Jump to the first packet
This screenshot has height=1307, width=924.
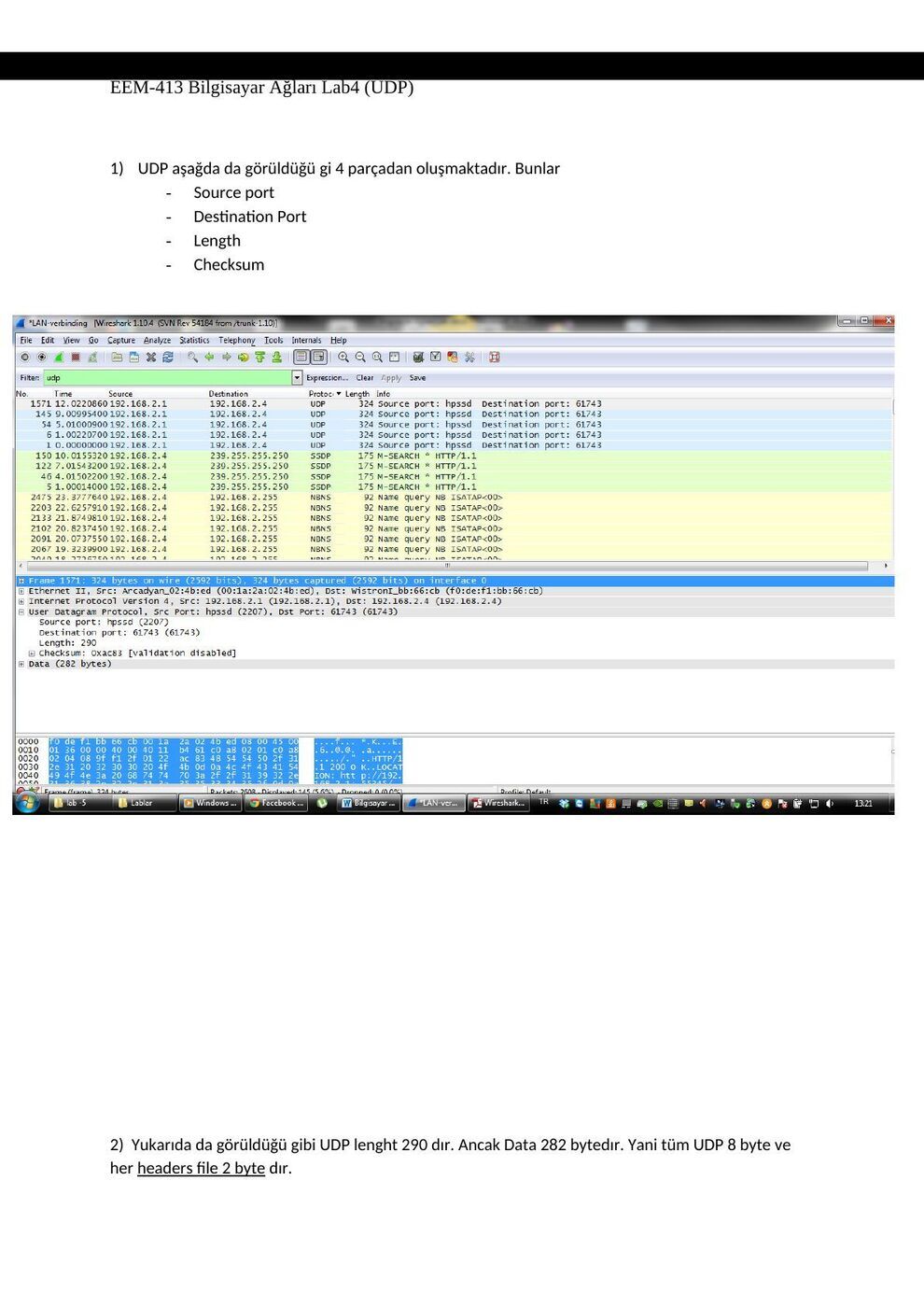[259, 358]
